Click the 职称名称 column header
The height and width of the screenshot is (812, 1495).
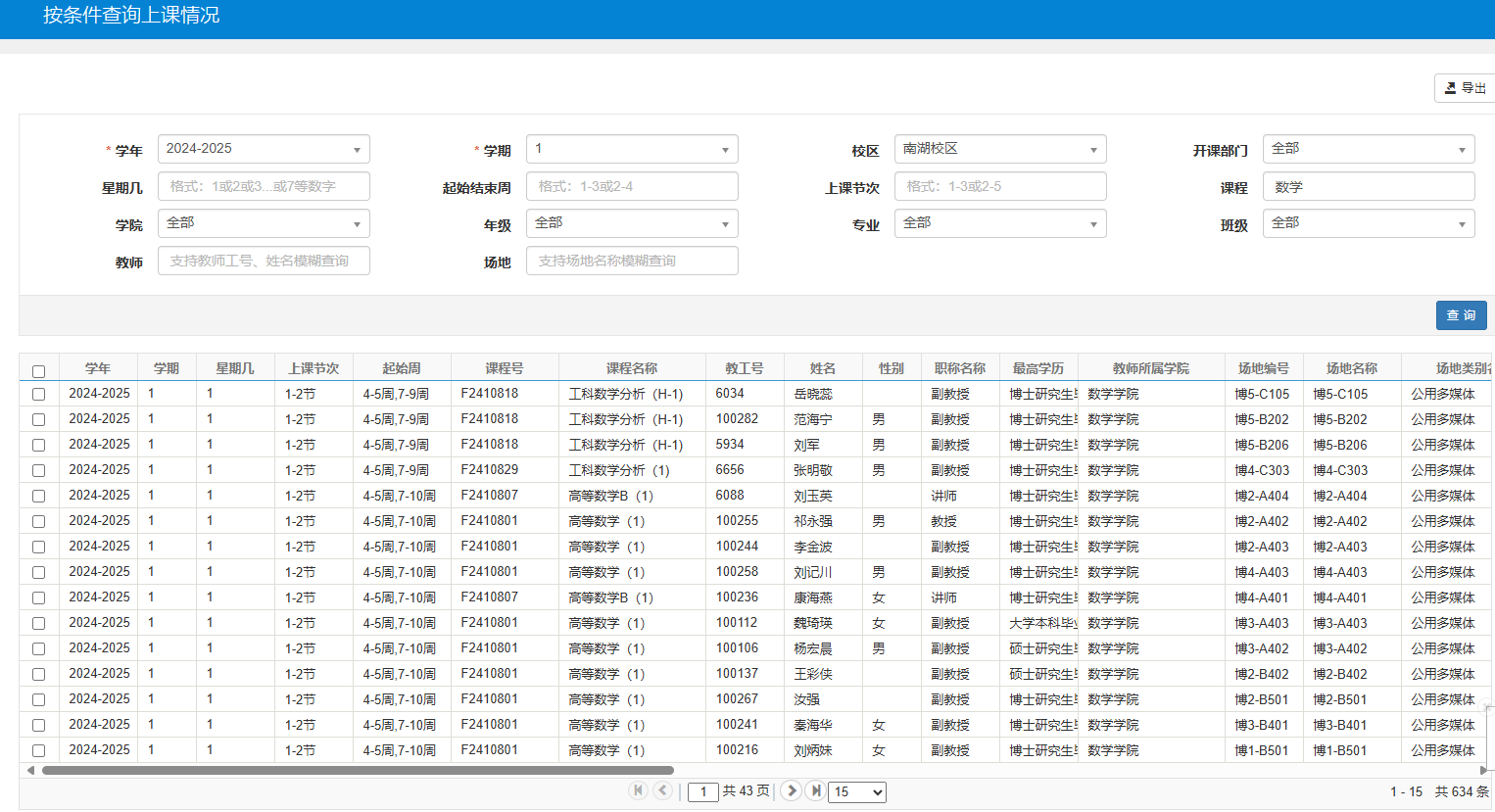(x=960, y=368)
